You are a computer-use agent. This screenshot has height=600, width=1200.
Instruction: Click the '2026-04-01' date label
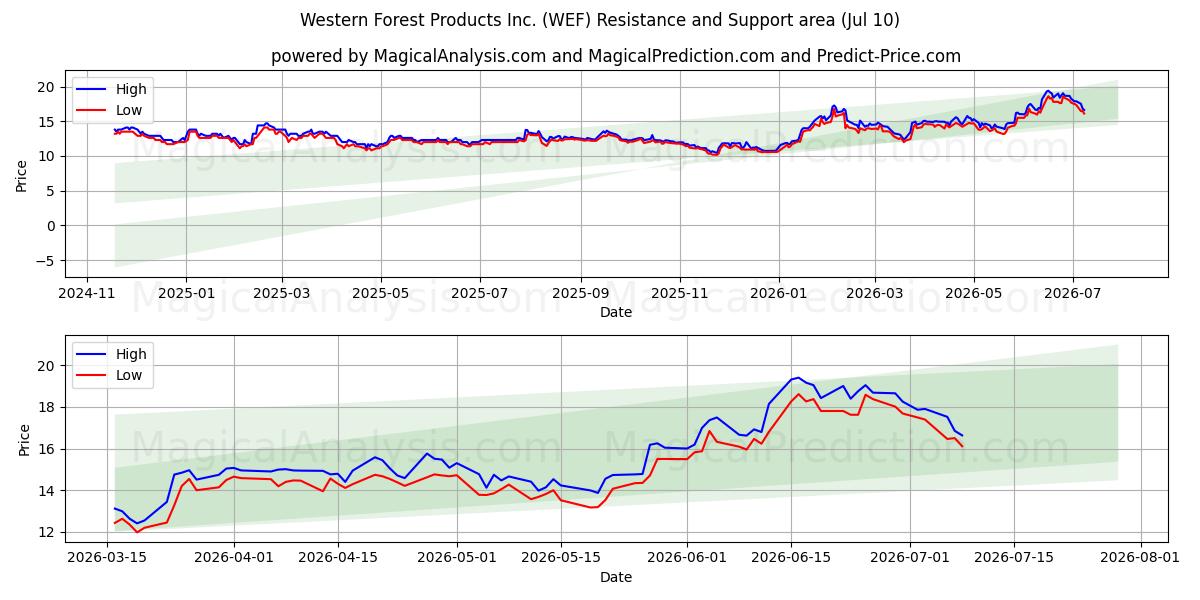point(235,559)
